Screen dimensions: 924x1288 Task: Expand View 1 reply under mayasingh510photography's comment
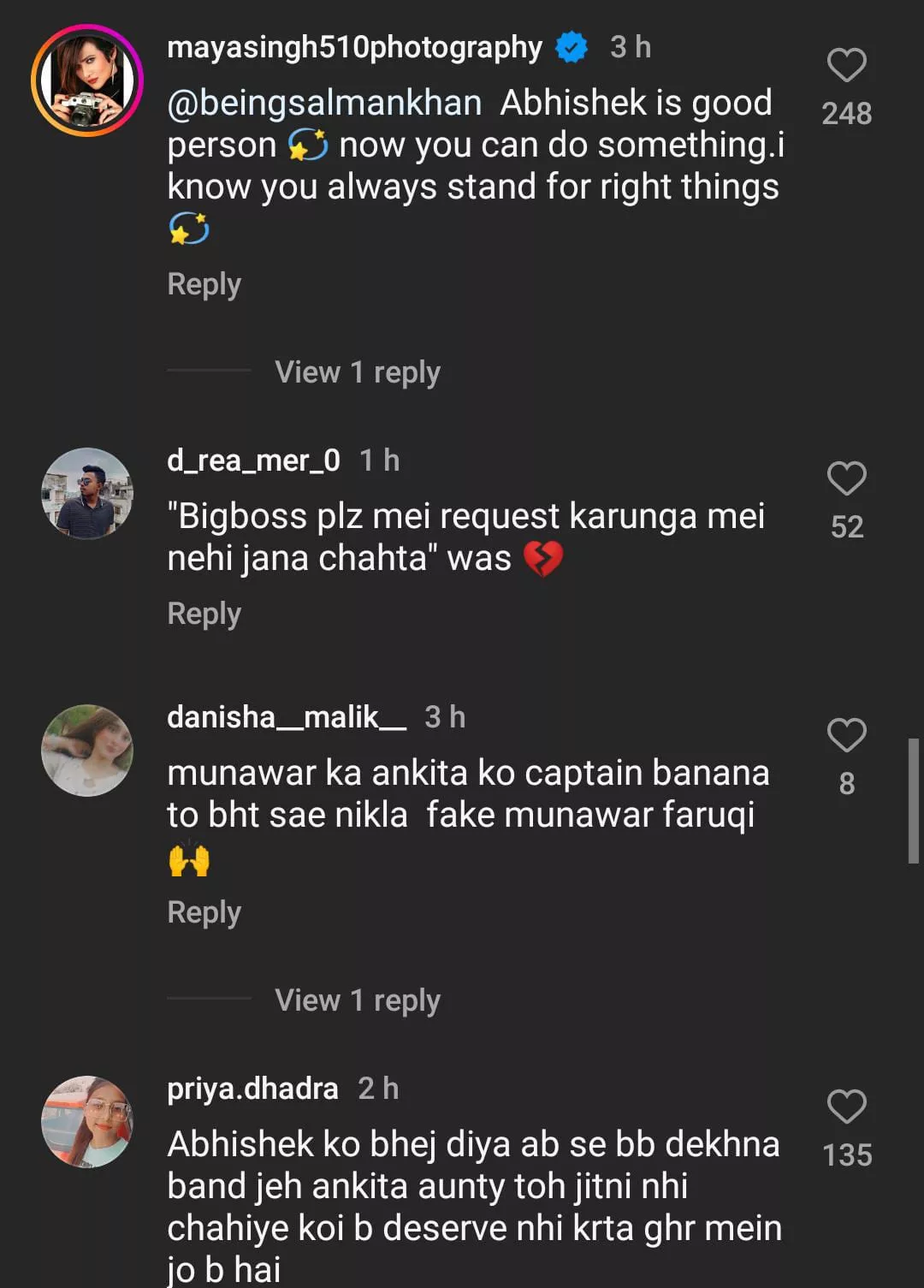click(357, 372)
